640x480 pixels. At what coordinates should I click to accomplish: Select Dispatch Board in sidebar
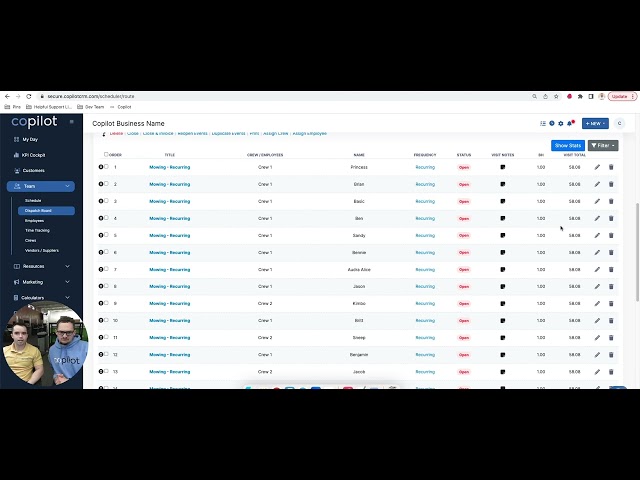pos(46,211)
